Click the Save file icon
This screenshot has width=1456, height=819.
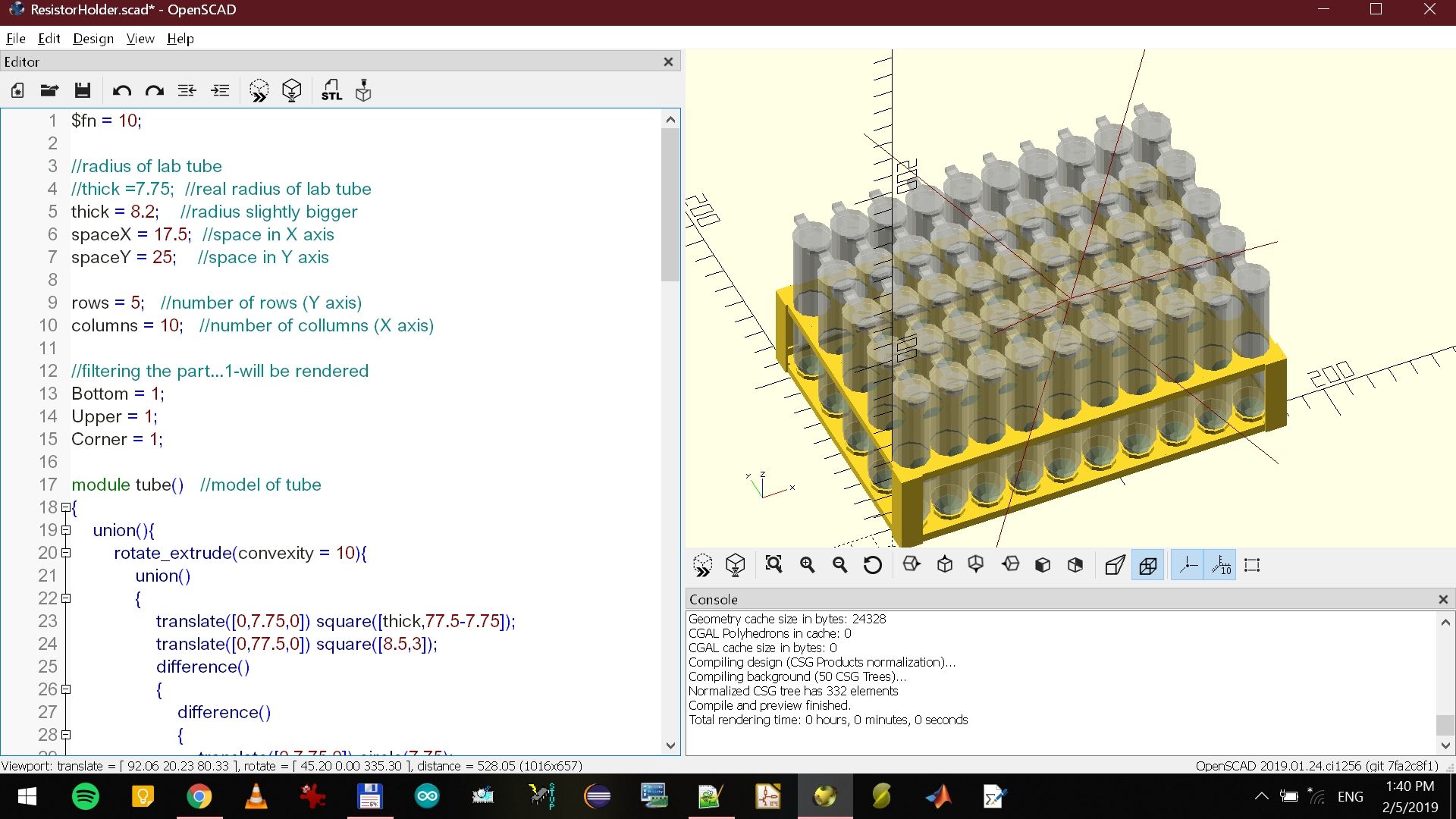point(83,91)
